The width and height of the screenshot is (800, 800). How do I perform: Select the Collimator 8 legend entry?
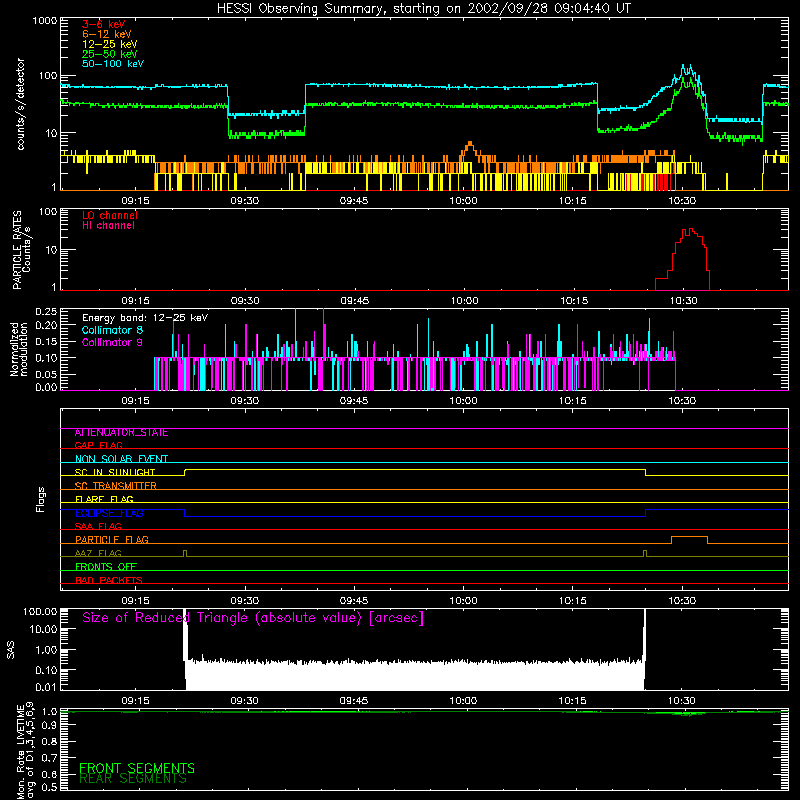[112, 330]
